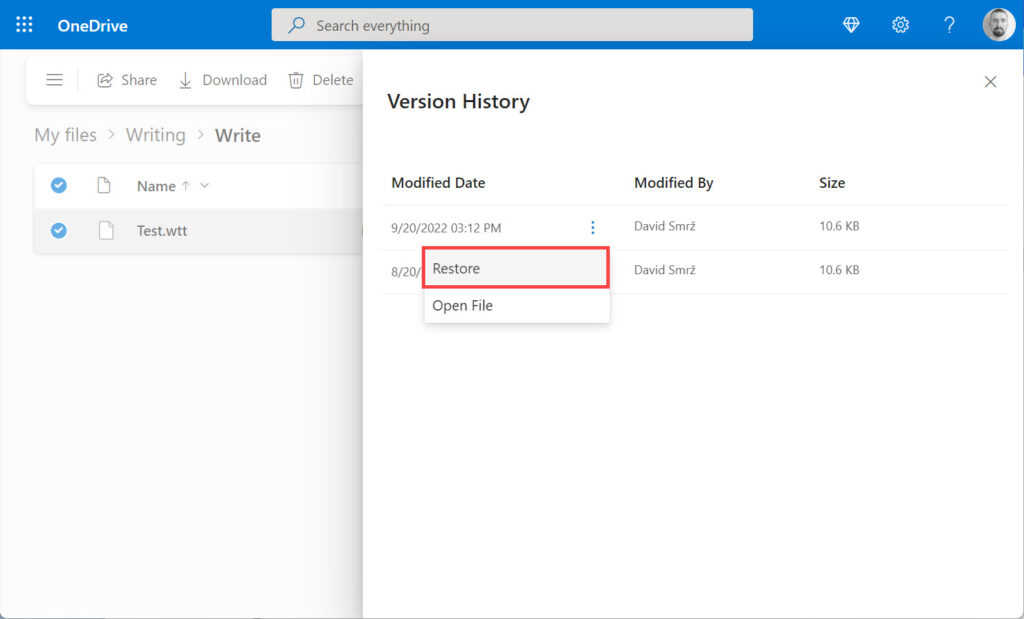Select Restore from the version menu
The image size is (1024, 619).
[x=516, y=268]
